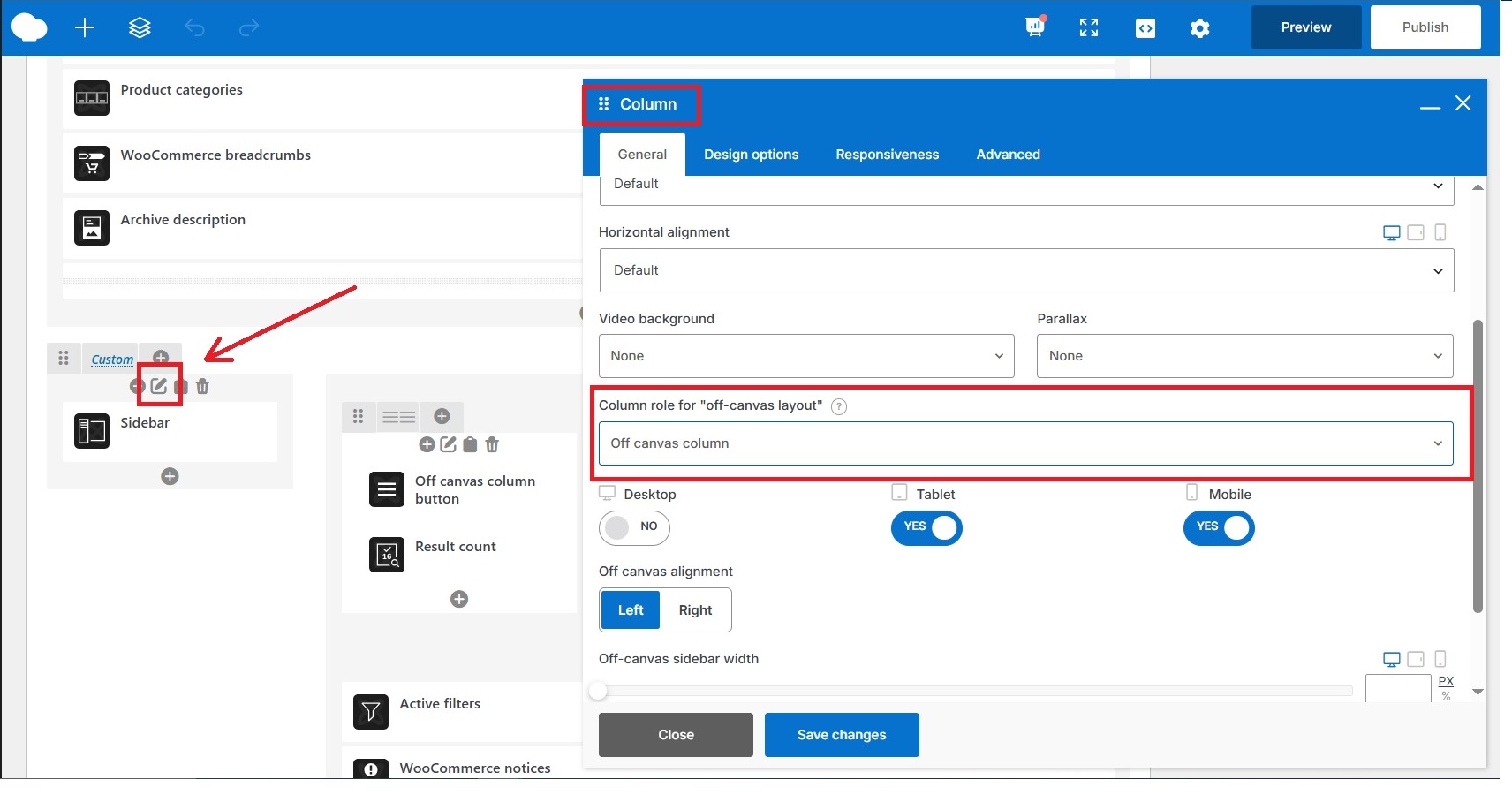Toggle the Mobile off-canvas switch
Screen dimensions: 1512x795
pos(1219,527)
